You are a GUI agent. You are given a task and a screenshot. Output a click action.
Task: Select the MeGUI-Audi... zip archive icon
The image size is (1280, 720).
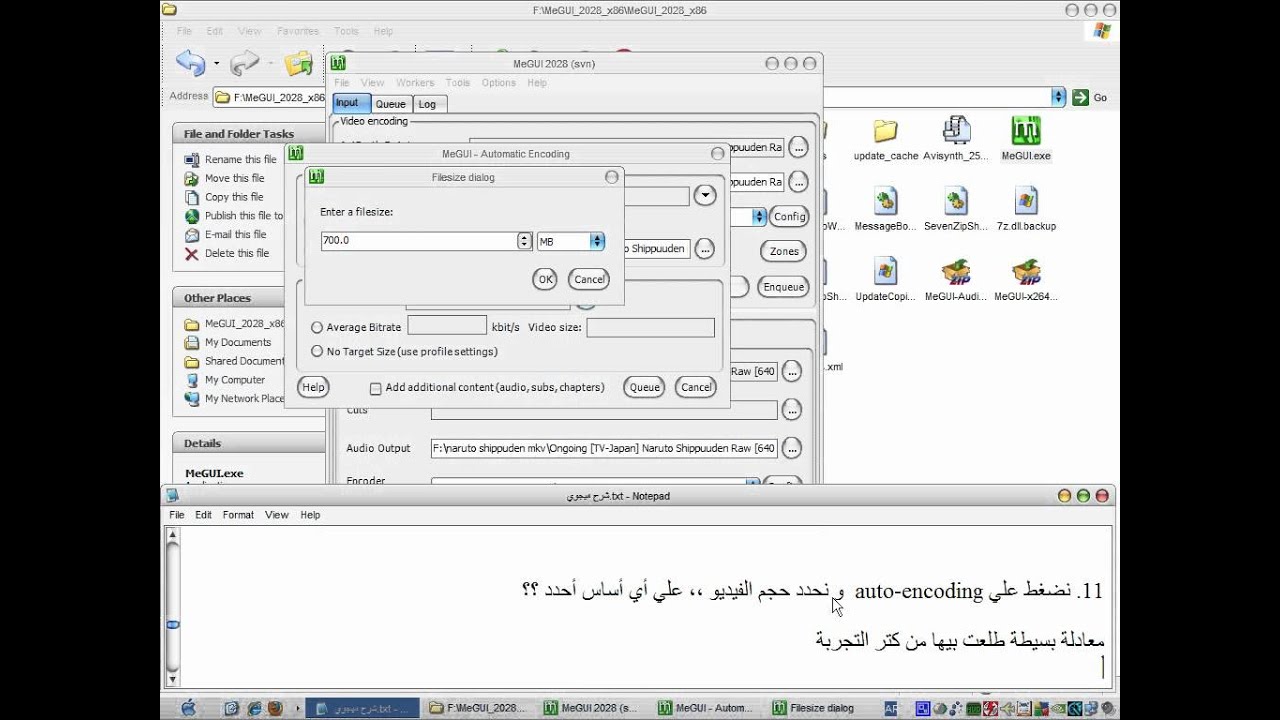(x=956, y=271)
